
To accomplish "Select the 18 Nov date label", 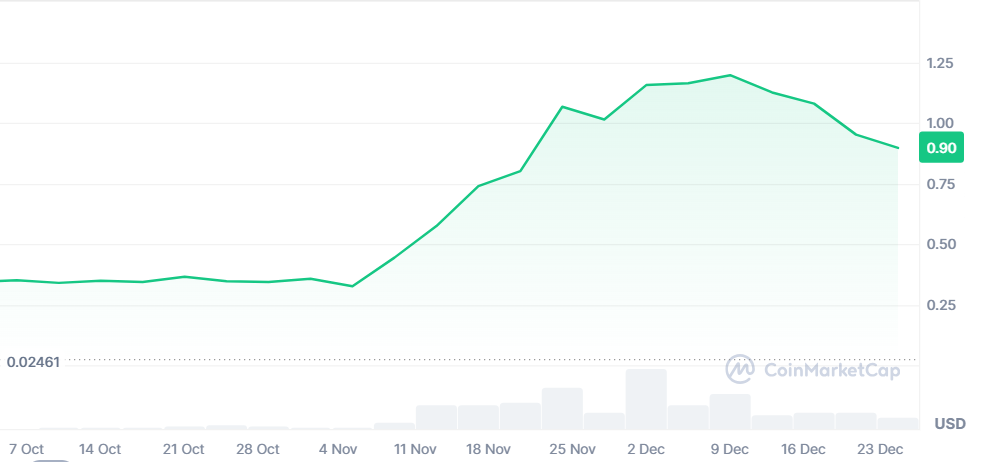I will click(488, 449).
